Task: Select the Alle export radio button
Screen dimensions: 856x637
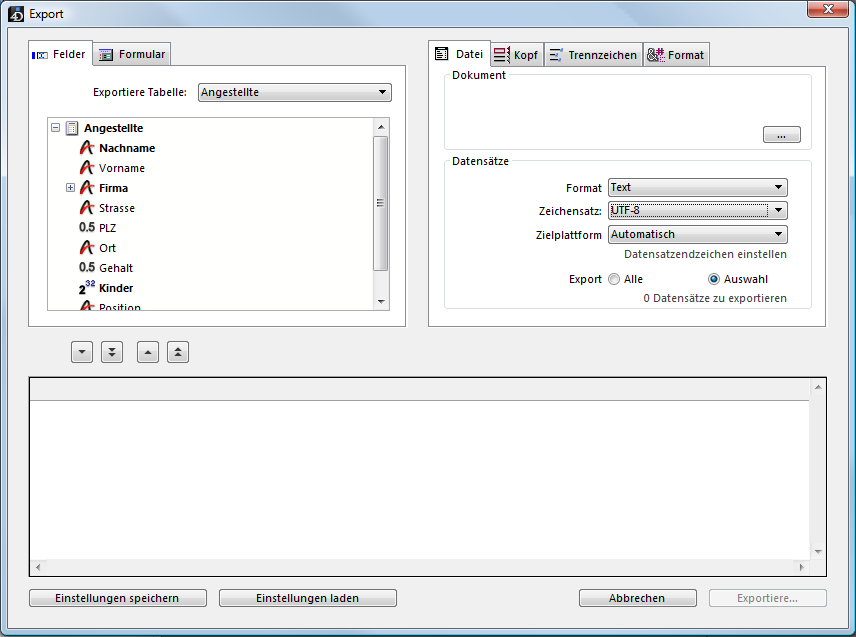Action: click(614, 280)
